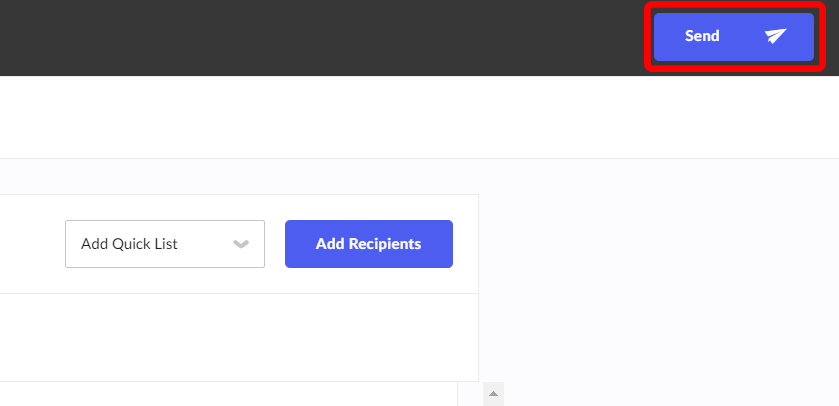This screenshot has width=839, height=406.
Task: Send the message with the airplane icon
Action: pyautogui.click(x=775, y=36)
